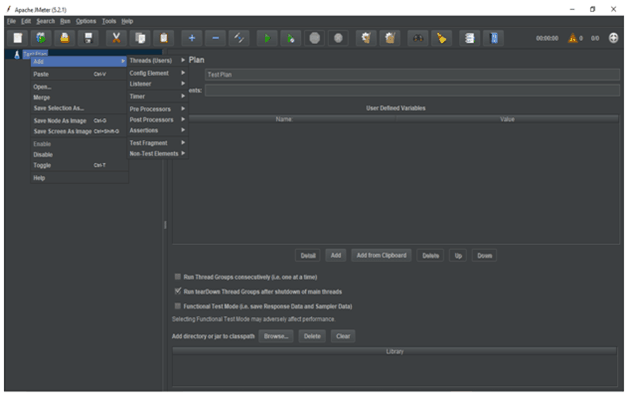The width and height of the screenshot is (628, 396).
Task: Click the Help toolbar icon
Action: click(x=493, y=38)
